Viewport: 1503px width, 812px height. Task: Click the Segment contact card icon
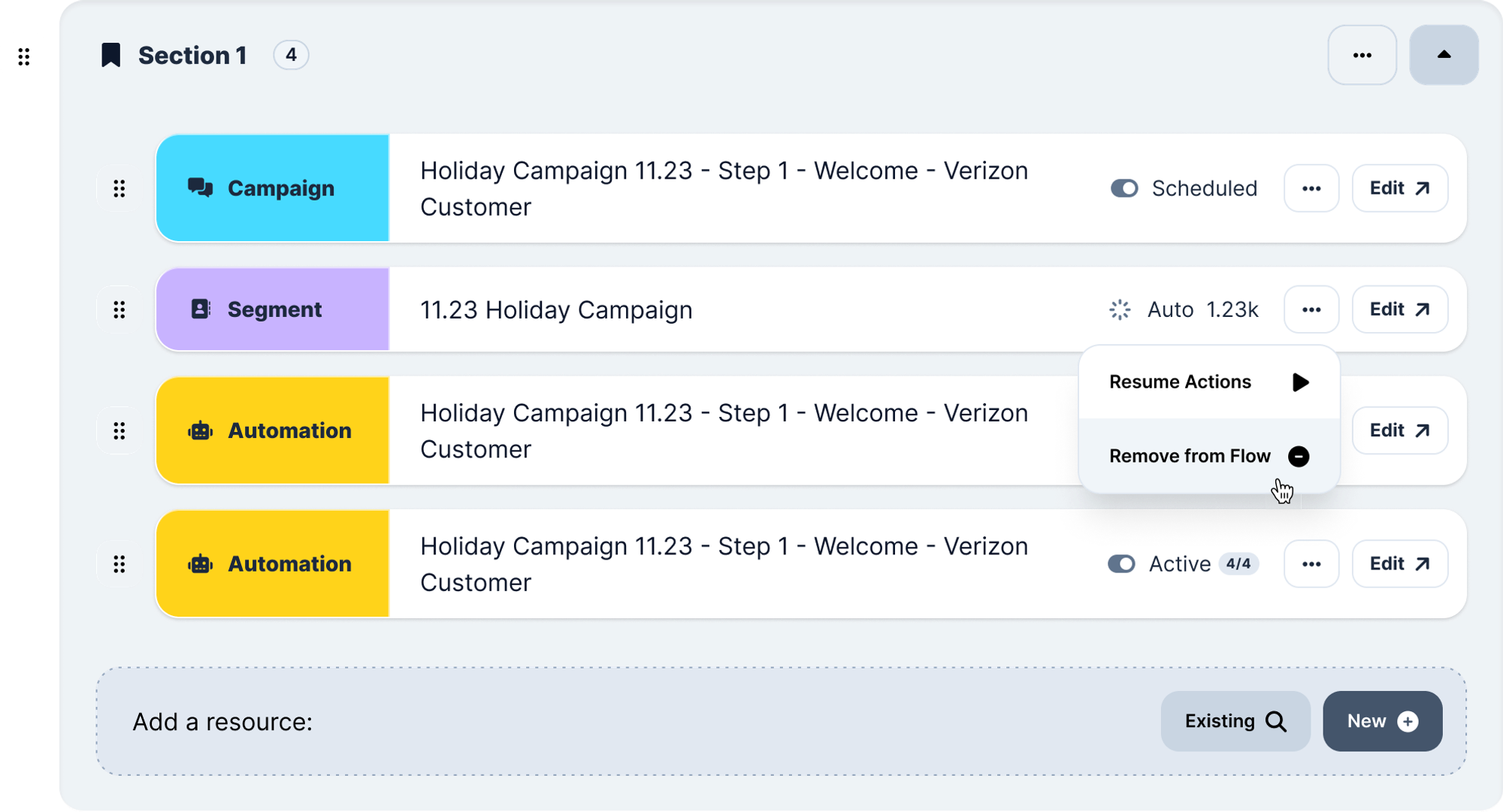coord(201,309)
